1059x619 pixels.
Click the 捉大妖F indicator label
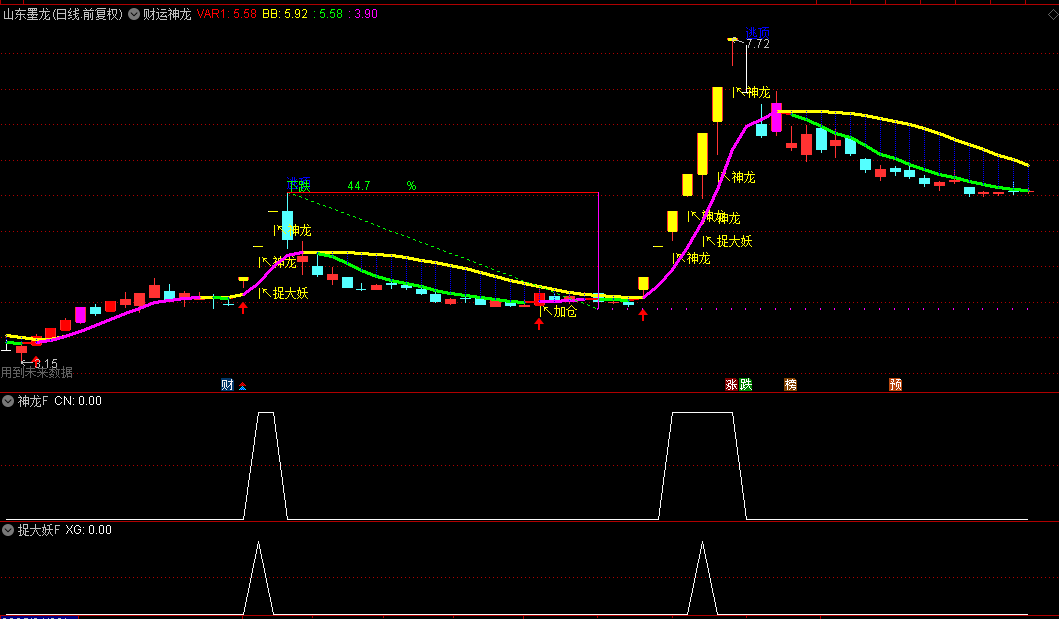(x=39, y=530)
